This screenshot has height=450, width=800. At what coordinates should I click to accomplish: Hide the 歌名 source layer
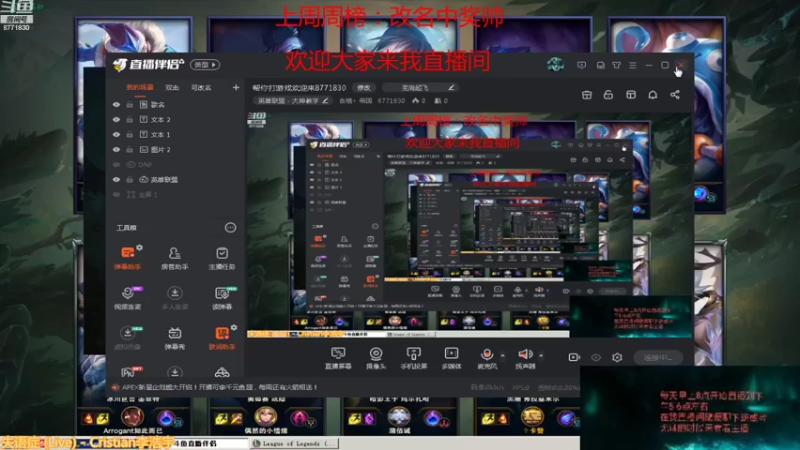pos(116,105)
